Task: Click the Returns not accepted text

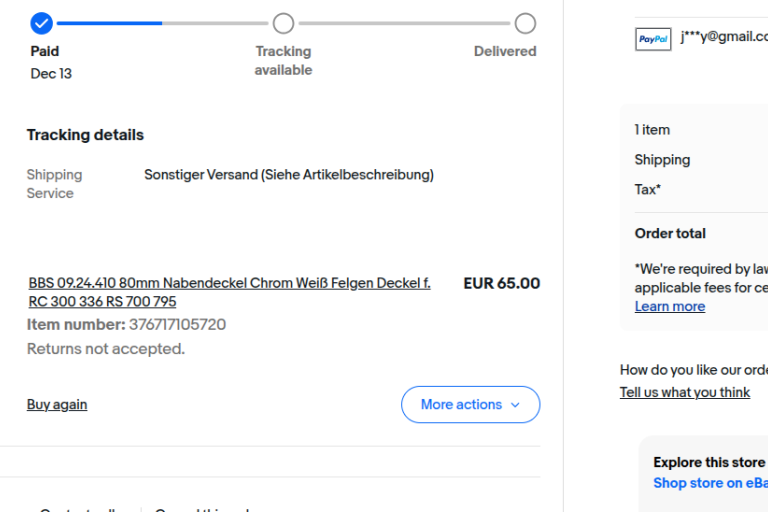Action: [x=106, y=349]
